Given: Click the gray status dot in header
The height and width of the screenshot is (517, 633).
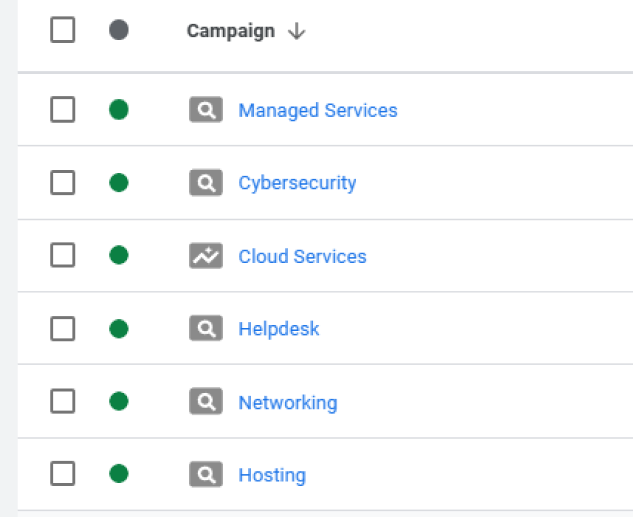Looking at the screenshot, I should pos(119,31).
